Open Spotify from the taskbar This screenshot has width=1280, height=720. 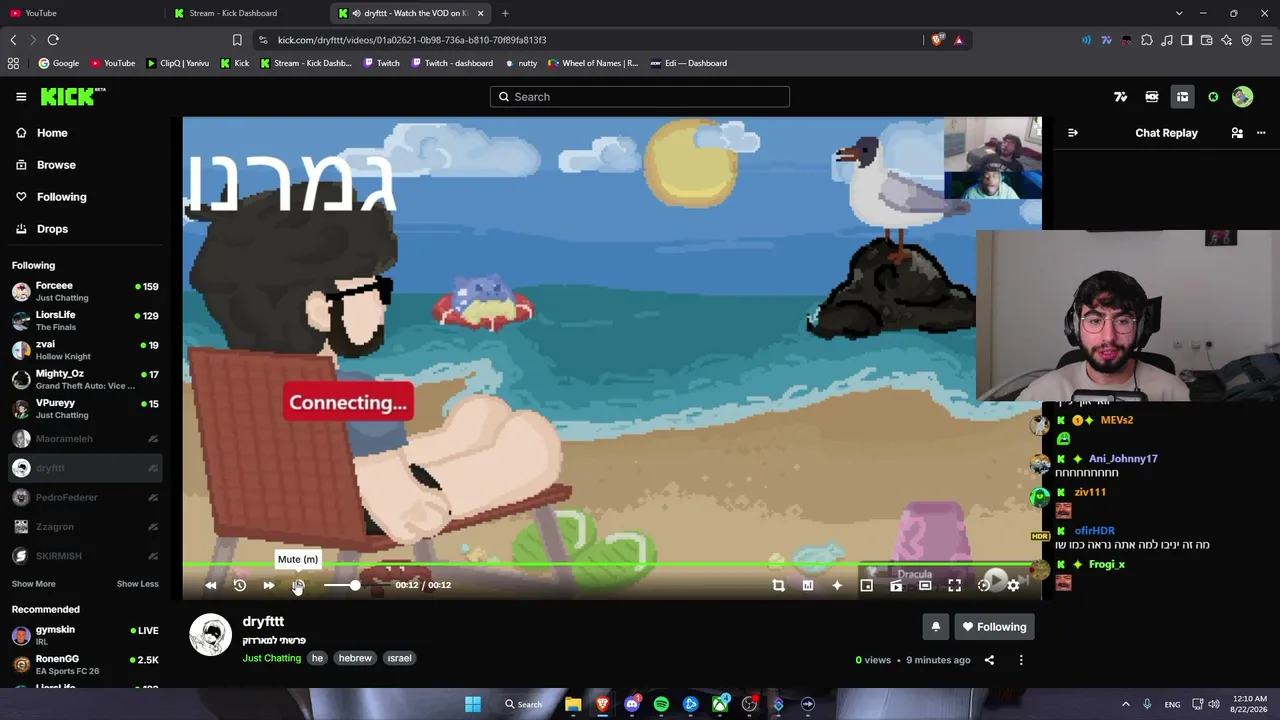[x=661, y=704]
